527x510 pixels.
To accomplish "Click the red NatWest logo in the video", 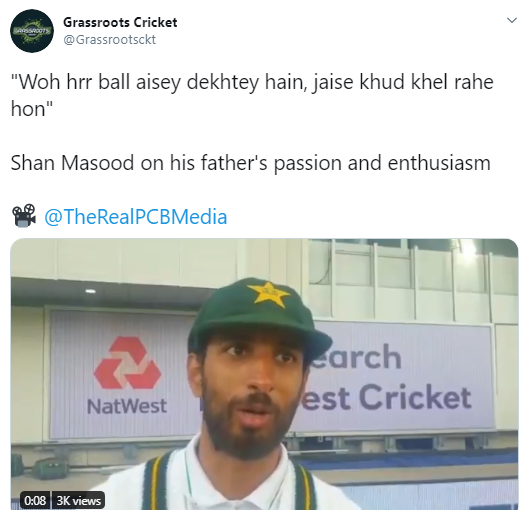I will click(x=128, y=363).
